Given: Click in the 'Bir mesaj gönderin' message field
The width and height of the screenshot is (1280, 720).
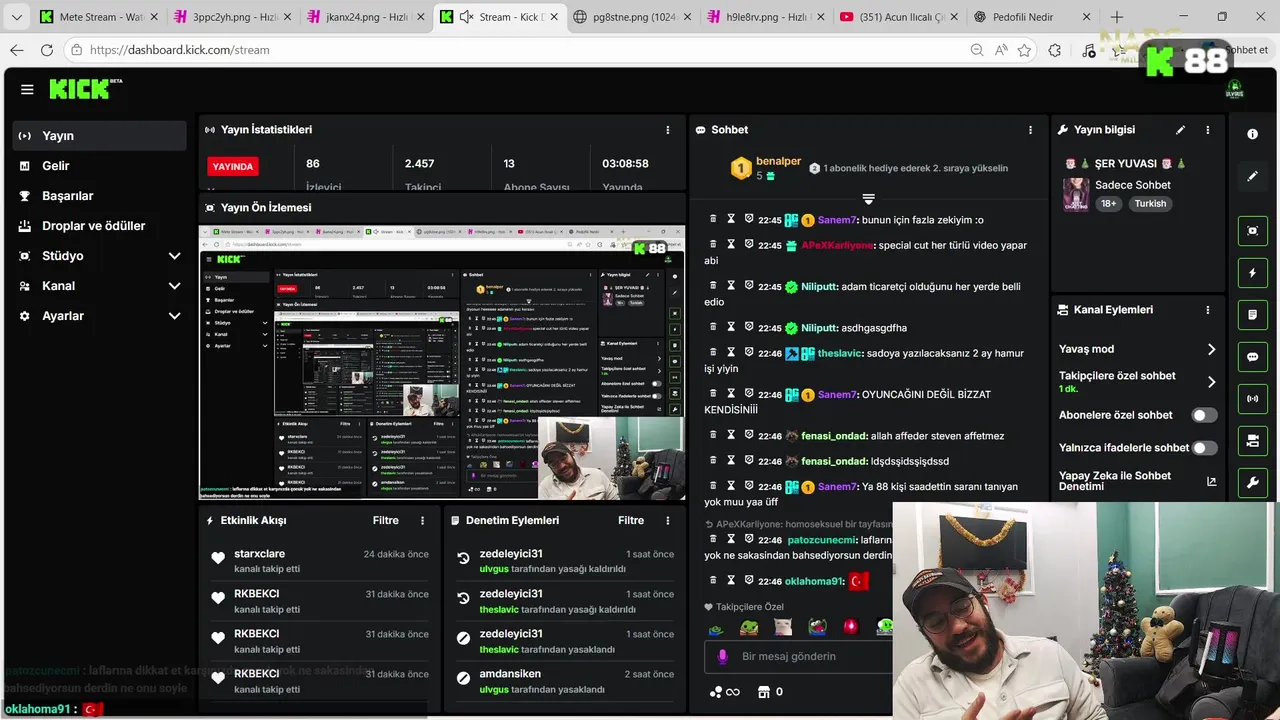Looking at the screenshot, I should coord(800,657).
